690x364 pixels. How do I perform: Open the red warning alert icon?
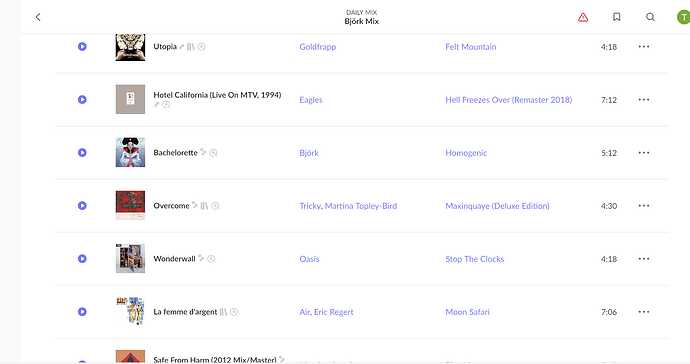583,17
